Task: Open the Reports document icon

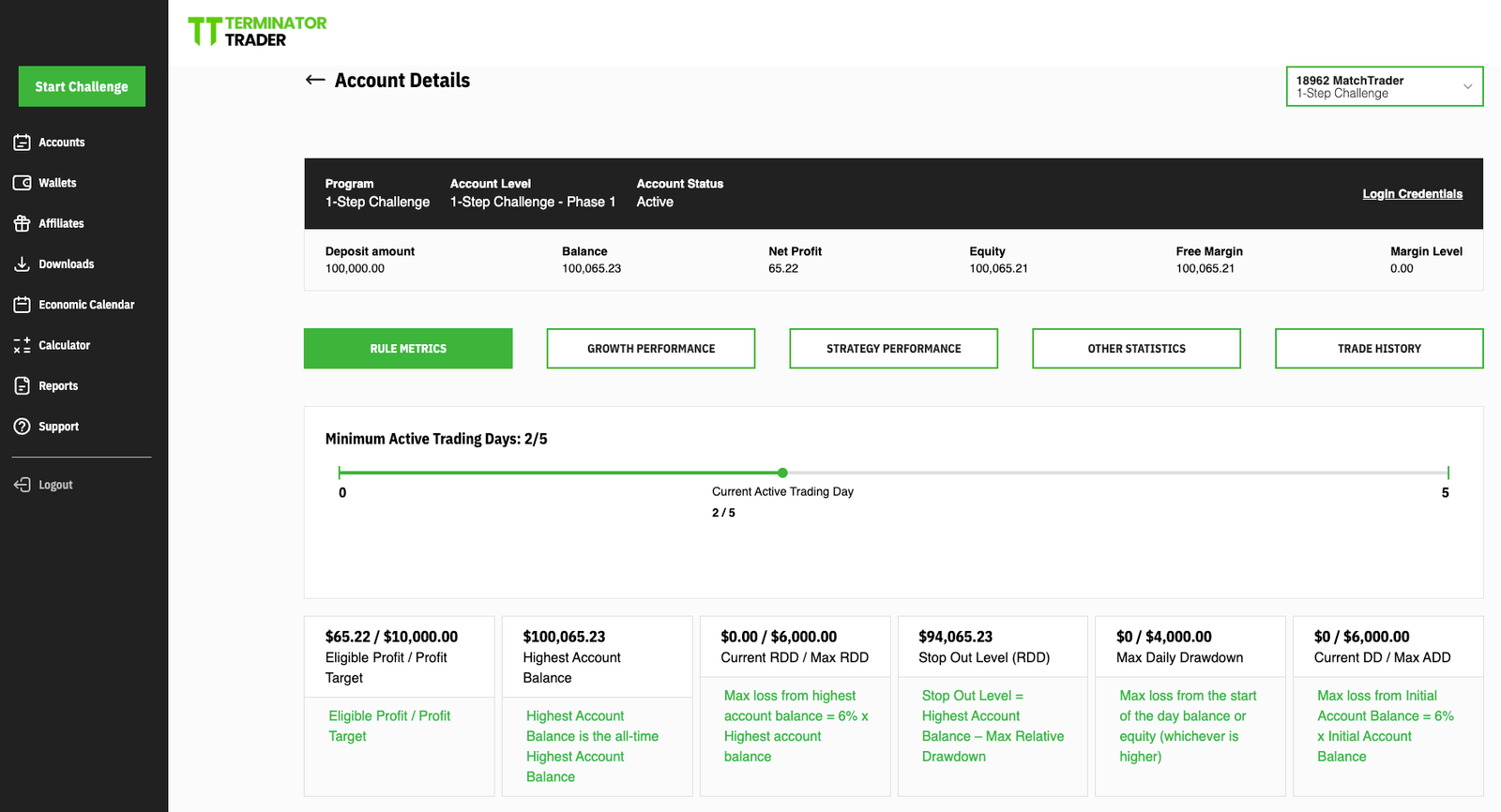Action: 23,385
